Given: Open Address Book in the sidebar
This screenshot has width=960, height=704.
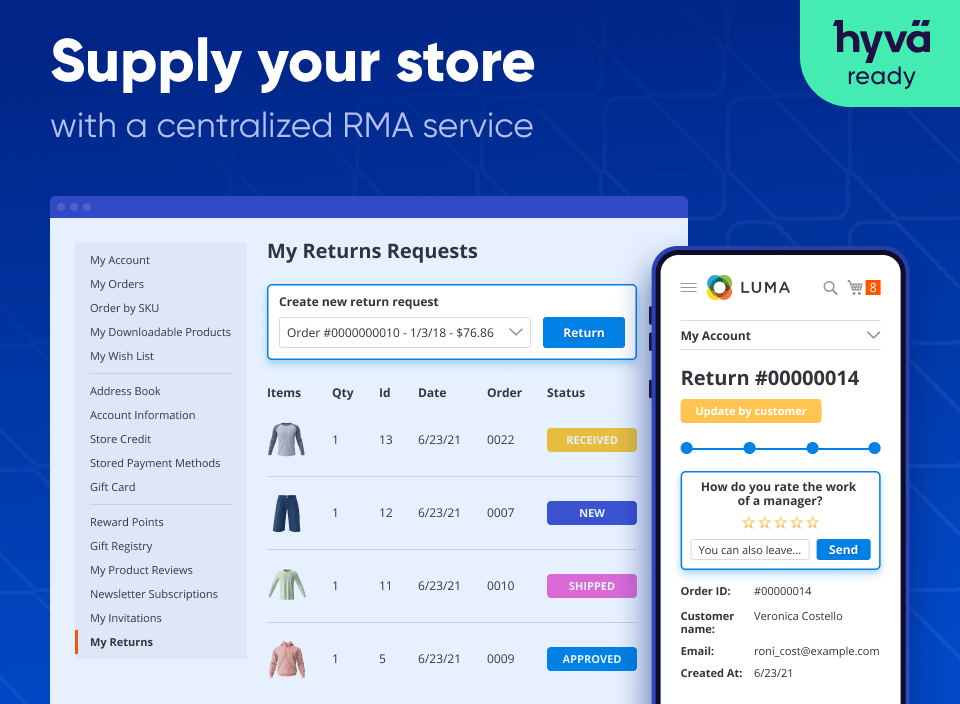Looking at the screenshot, I should (x=125, y=391).
